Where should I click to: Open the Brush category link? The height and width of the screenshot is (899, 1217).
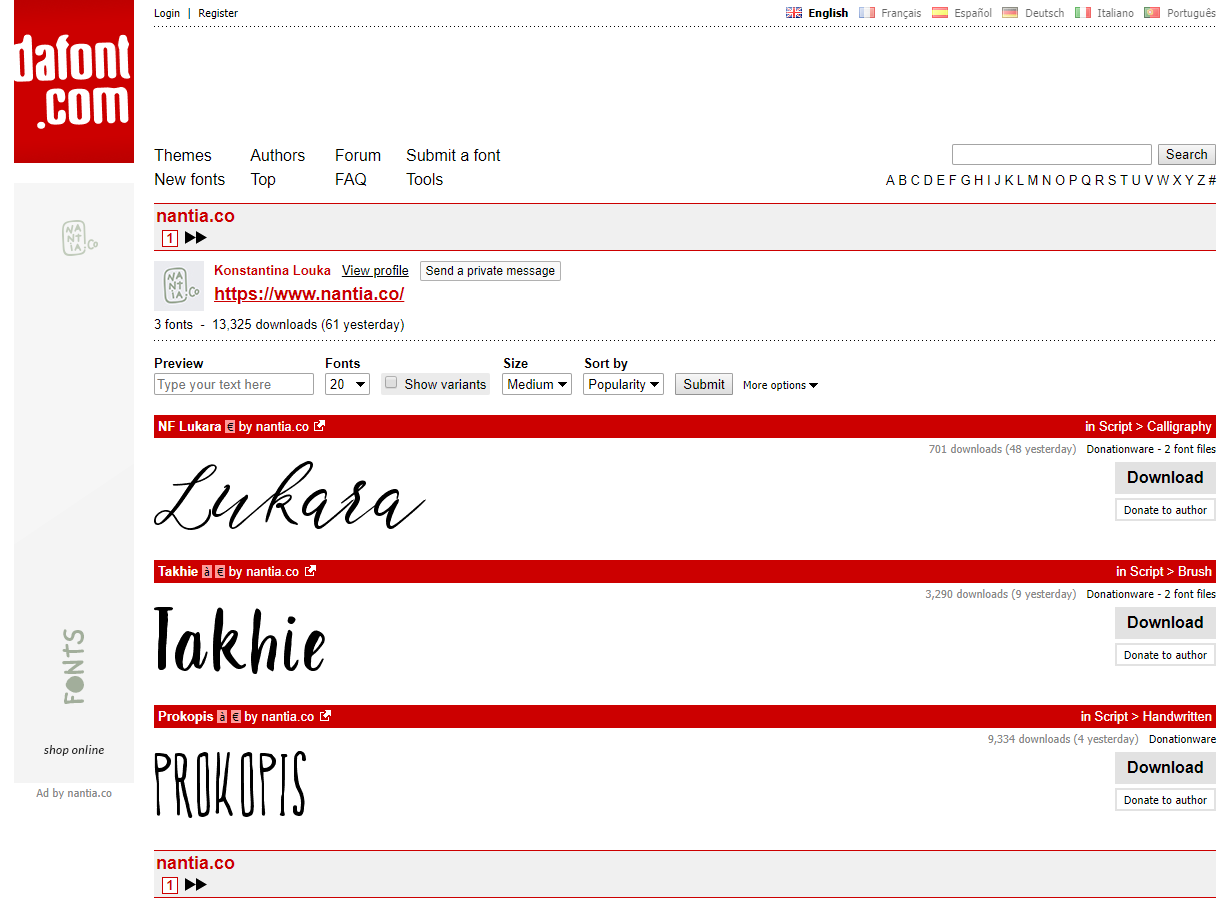click(x=1195, y=571)
